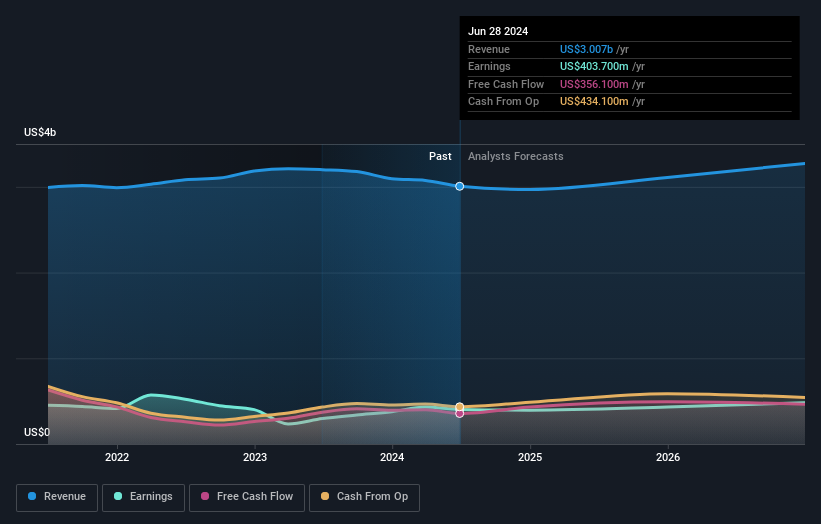Click the Cash From Op label in tooltip
821x524 pixels.
503,102
